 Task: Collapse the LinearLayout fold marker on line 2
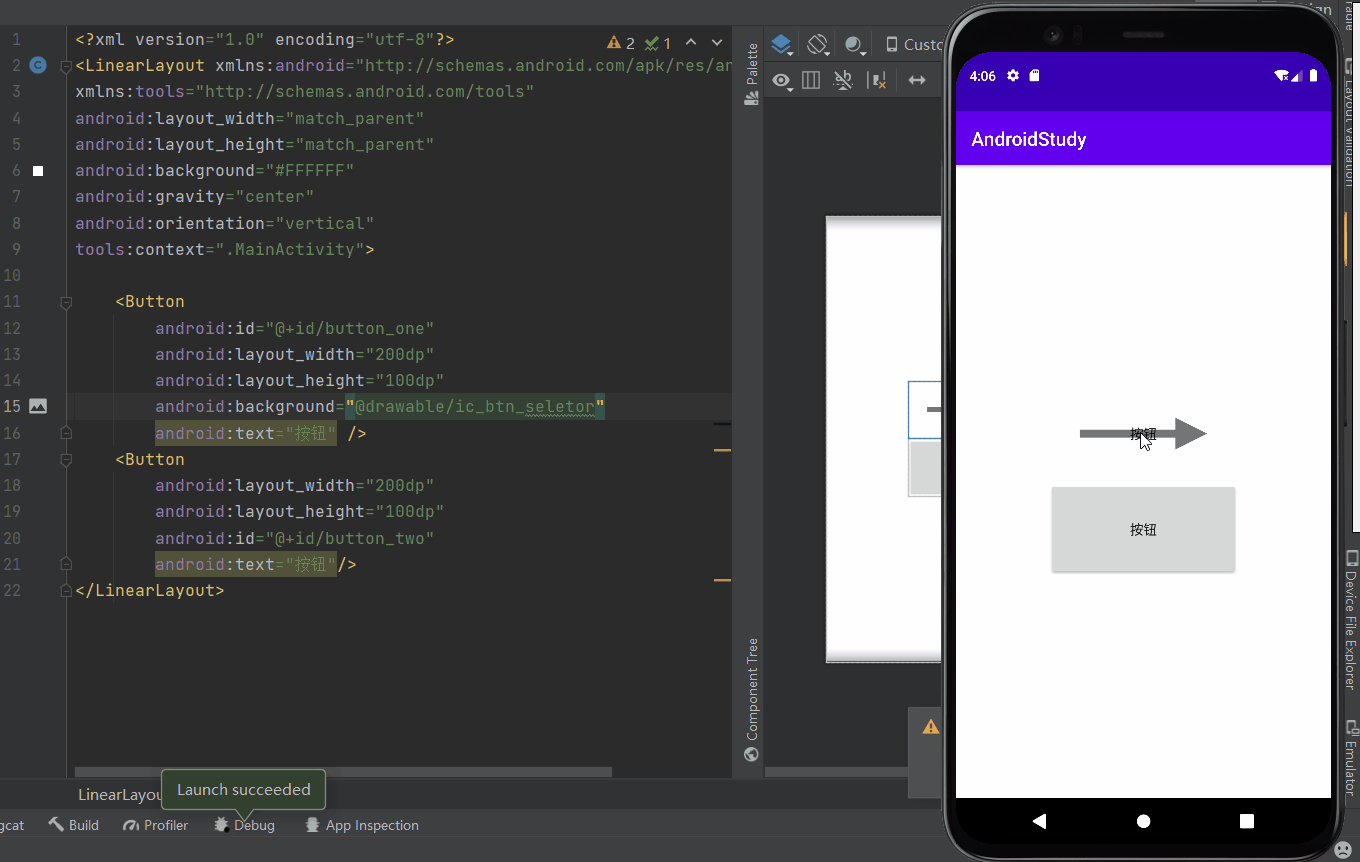66,67
